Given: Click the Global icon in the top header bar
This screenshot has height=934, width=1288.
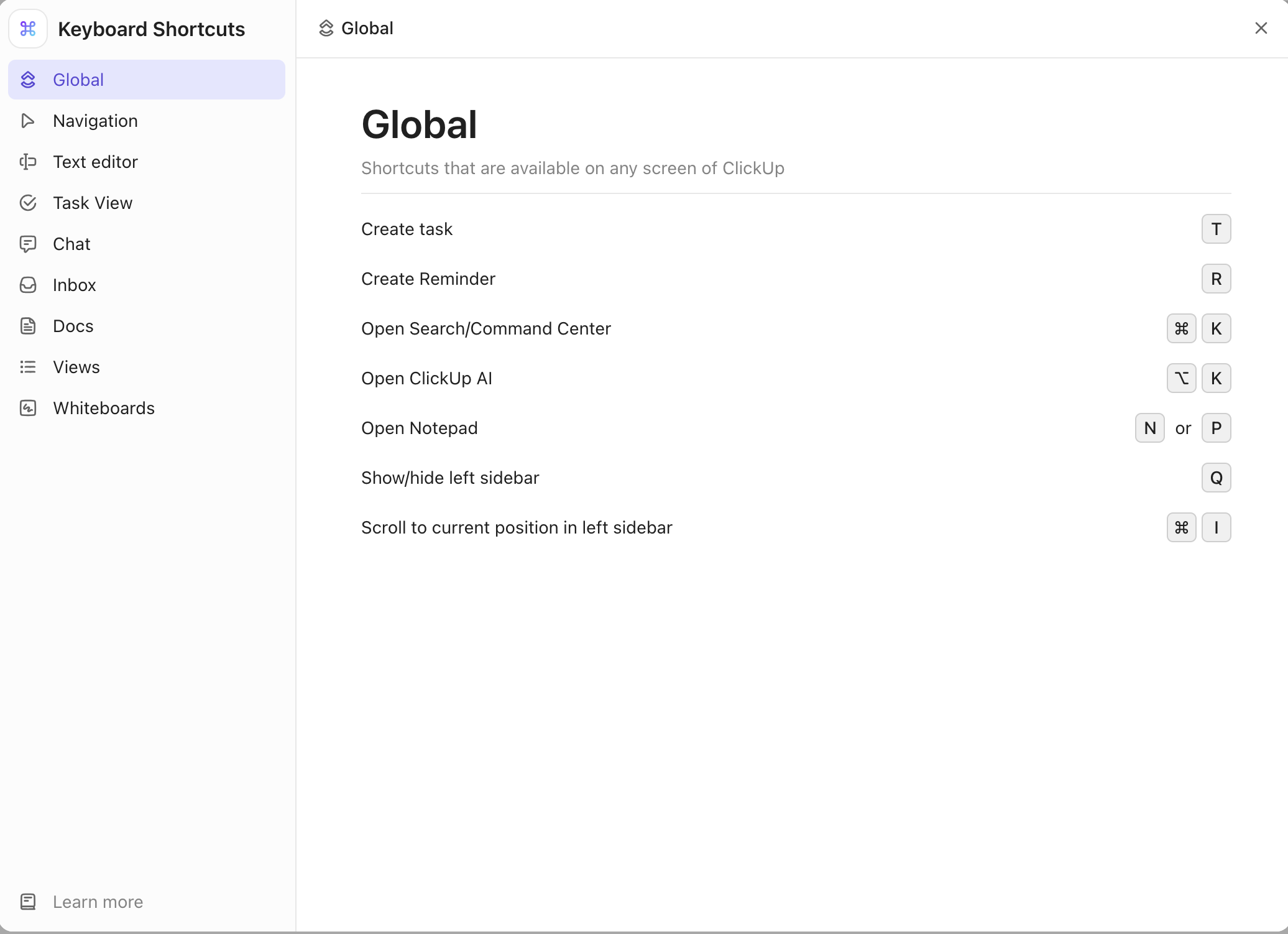Looking at the screenshot, I should pyautogui.click(x=326, y=28).
